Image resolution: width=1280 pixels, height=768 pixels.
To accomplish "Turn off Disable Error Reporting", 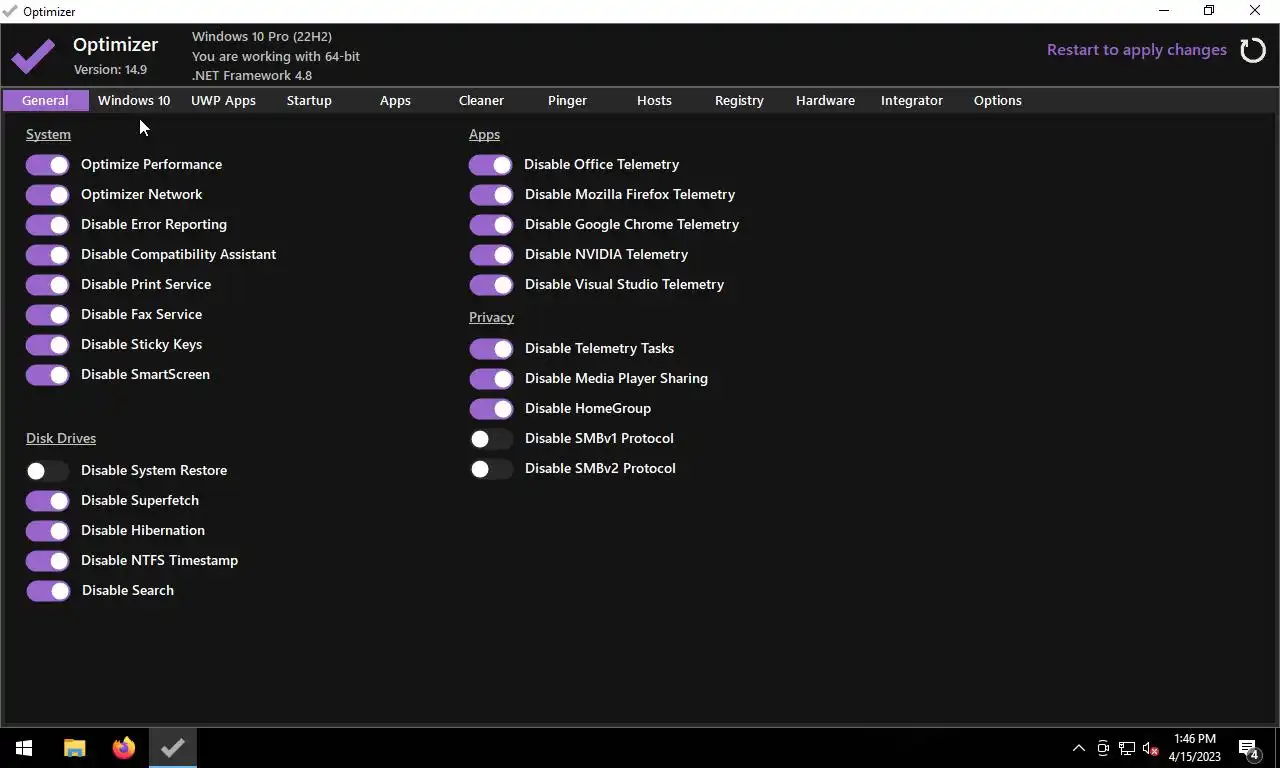I will click(x=48, y=225).
